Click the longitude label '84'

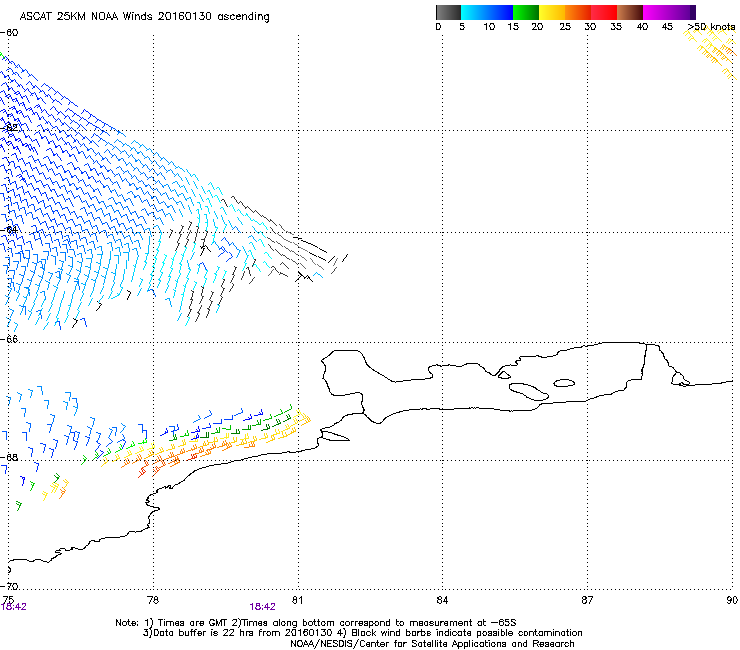coord(442,600)
